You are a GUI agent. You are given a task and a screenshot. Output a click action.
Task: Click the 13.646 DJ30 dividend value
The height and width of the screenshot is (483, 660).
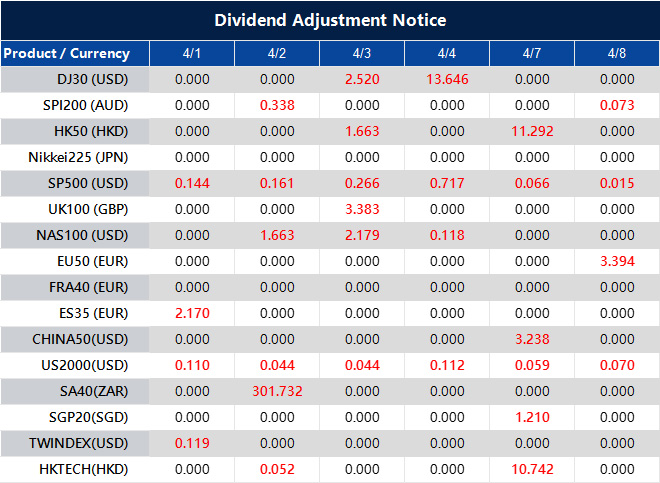[447, 79]
